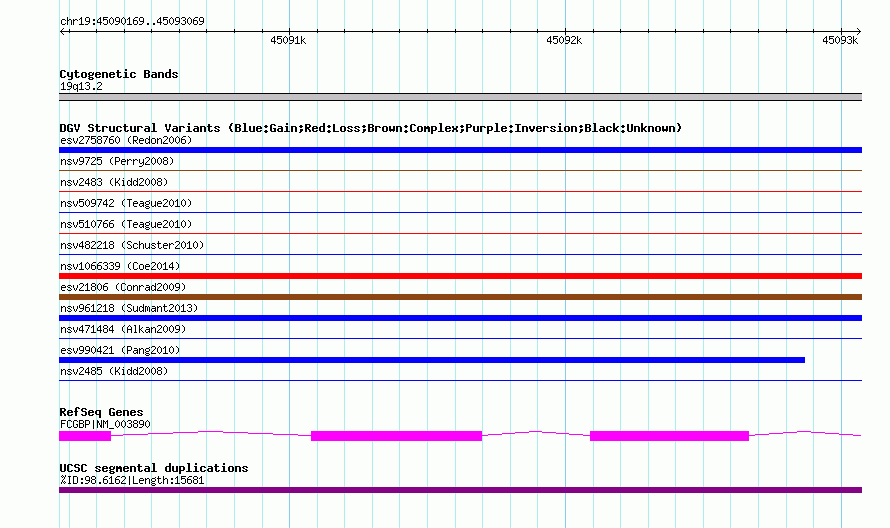Click the 45093k ruler tick label
890x528 pixels.
tap(840, 40)
